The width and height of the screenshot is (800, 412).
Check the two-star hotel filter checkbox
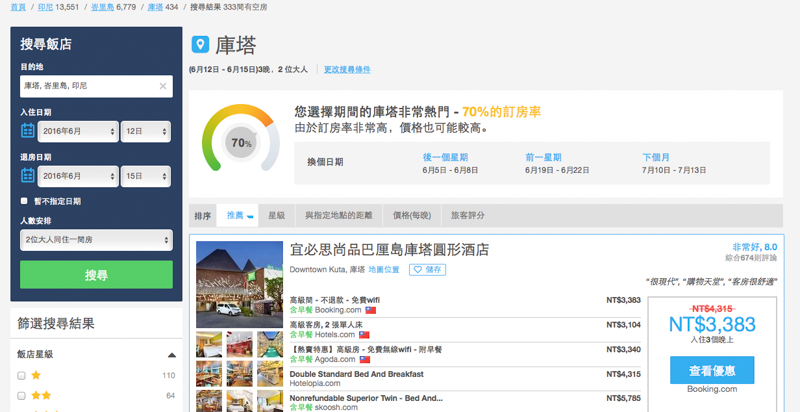pos(21,396)
